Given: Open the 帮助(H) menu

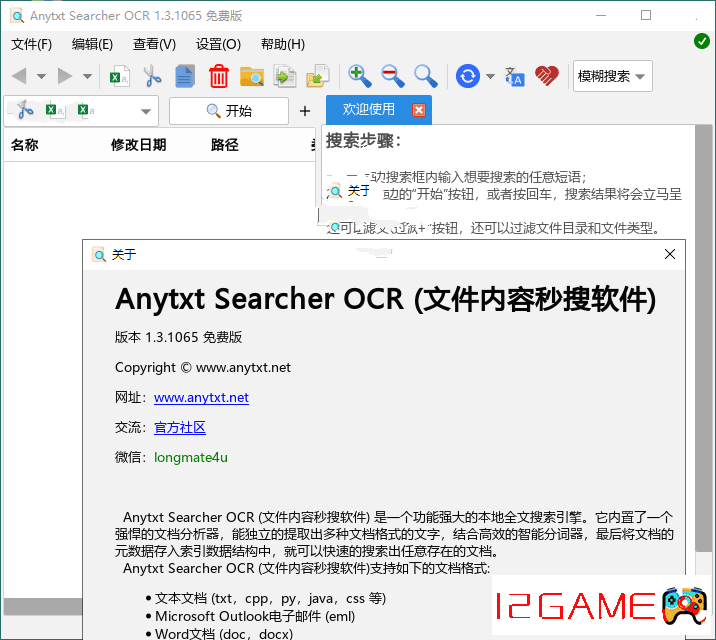Looking at the screenshot, I should click(x=283, y=44).
